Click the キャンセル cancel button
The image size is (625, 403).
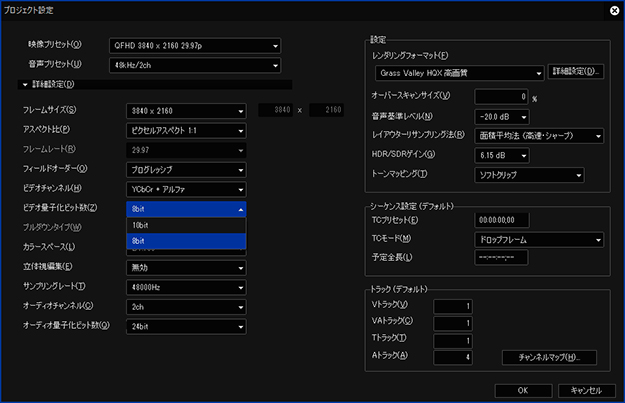[x=586, y=391]
